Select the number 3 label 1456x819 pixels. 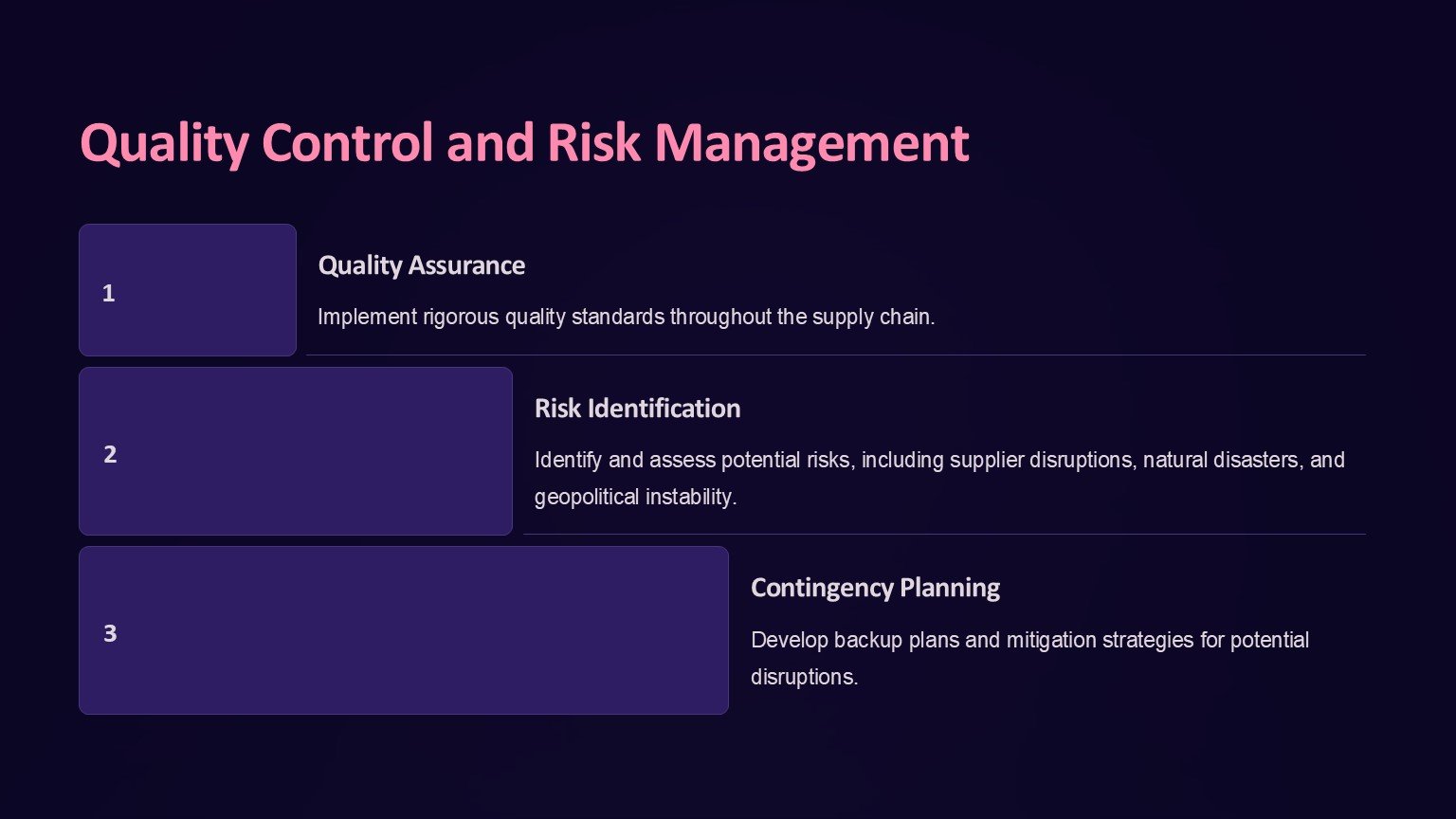click(110, 634)
